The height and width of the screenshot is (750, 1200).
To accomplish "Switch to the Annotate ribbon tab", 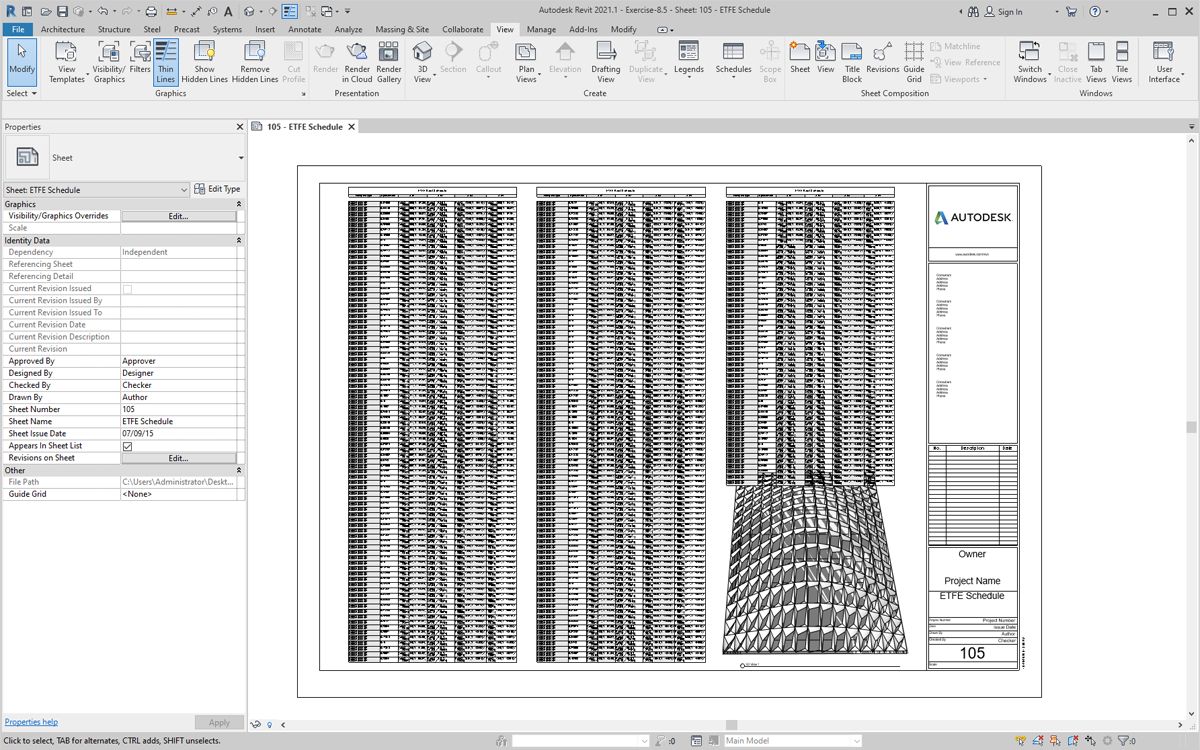I will 305,30.
